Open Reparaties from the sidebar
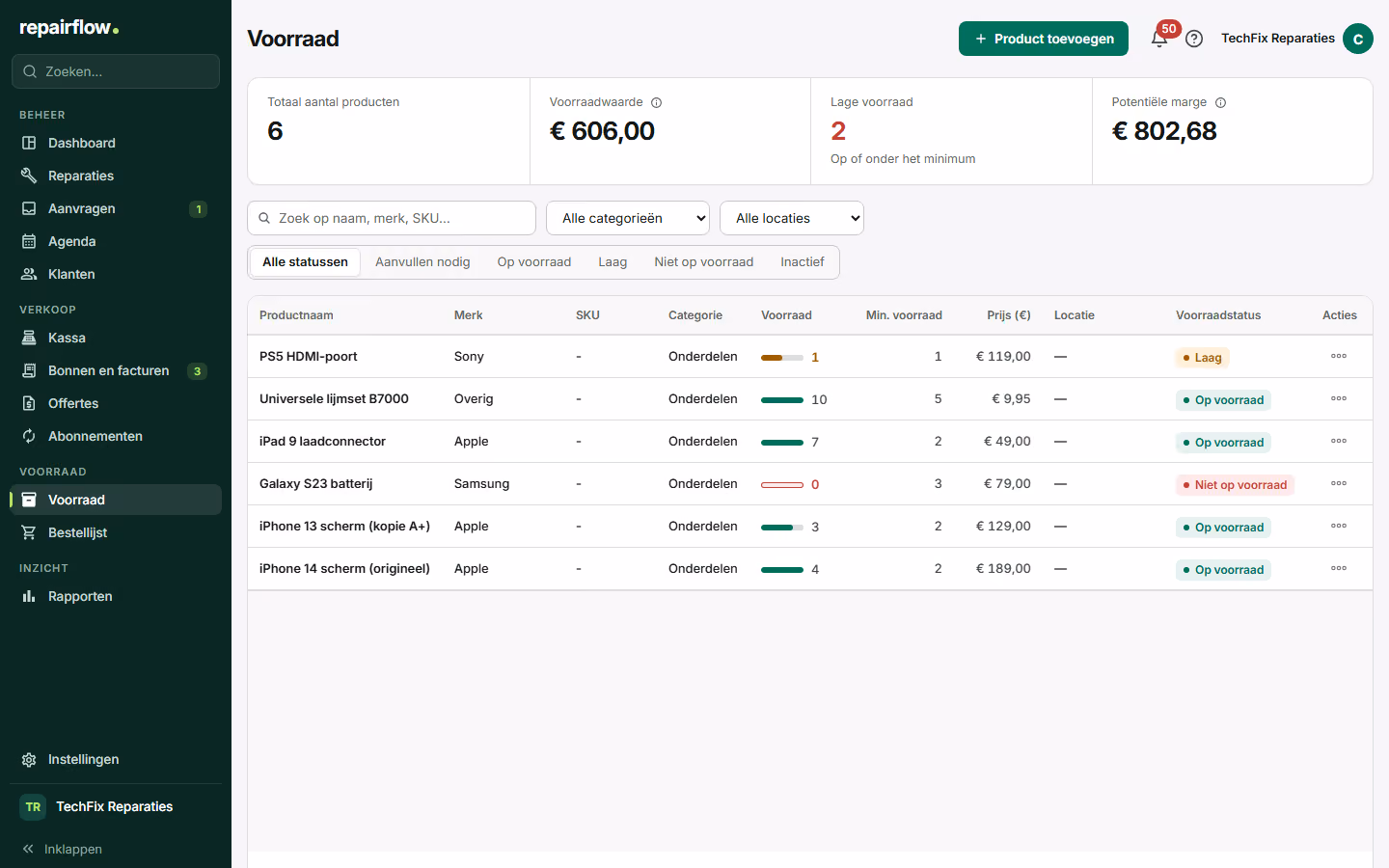 [116, 176]
